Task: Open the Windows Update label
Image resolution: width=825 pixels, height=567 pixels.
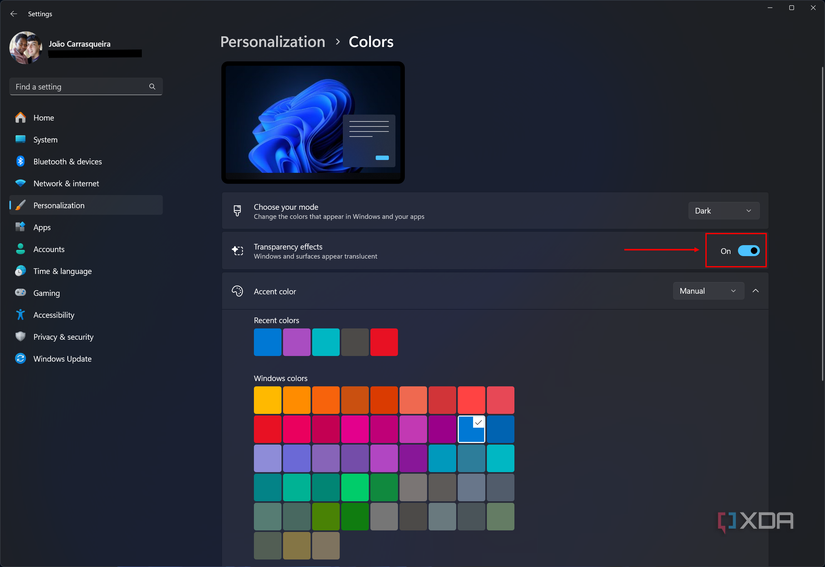Action: coord(62,359)
